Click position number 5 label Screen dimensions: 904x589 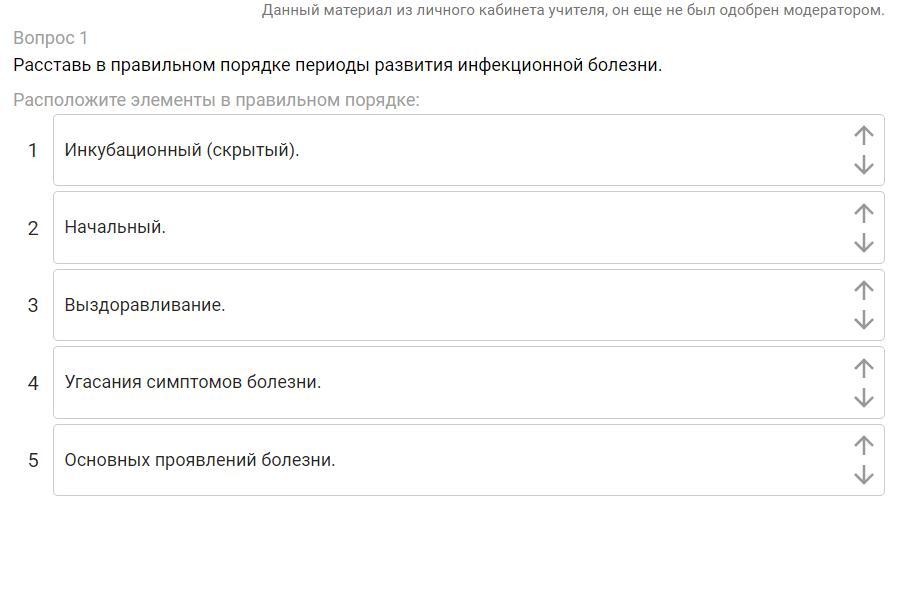click(33, 460)
